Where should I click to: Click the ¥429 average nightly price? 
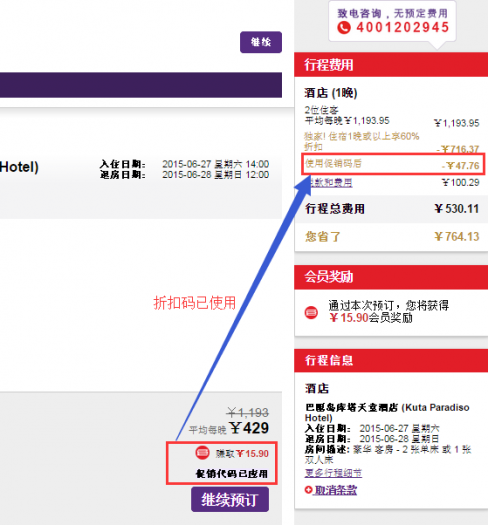(x=249, y=428)
